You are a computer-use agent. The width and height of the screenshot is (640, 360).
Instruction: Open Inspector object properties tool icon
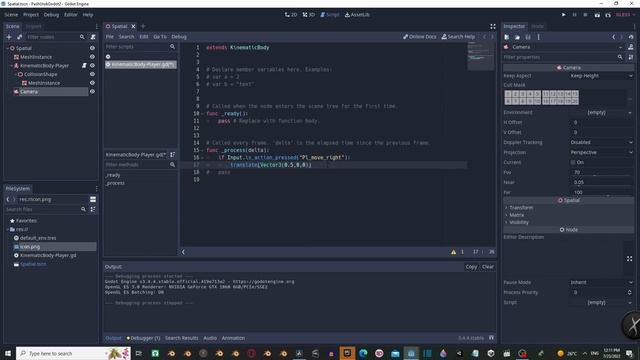631,47
